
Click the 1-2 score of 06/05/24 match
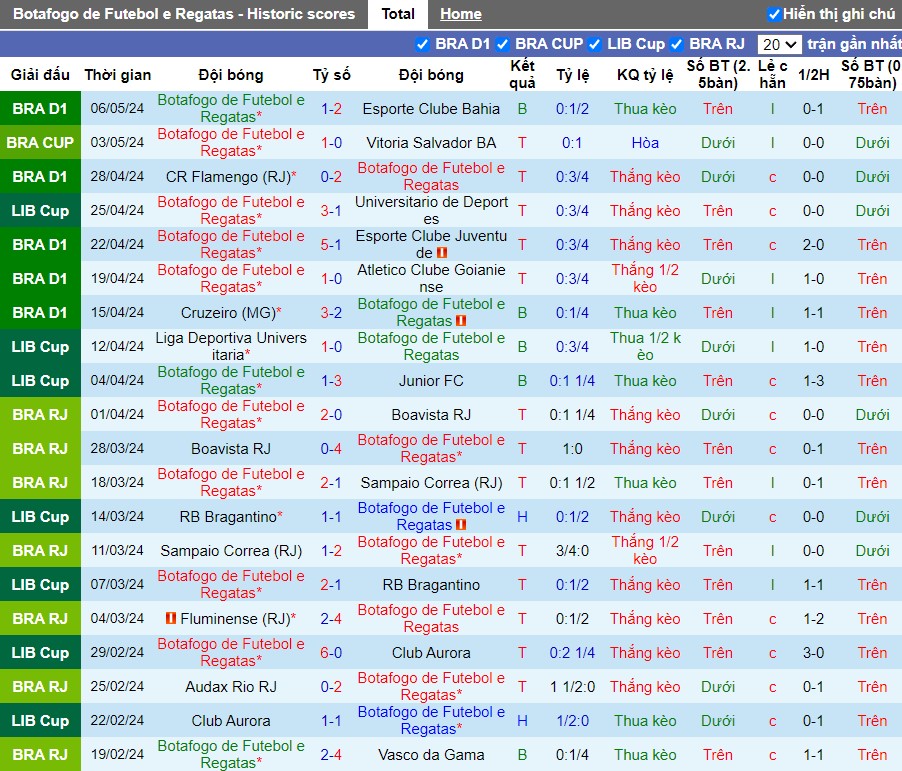coord(331,109)
